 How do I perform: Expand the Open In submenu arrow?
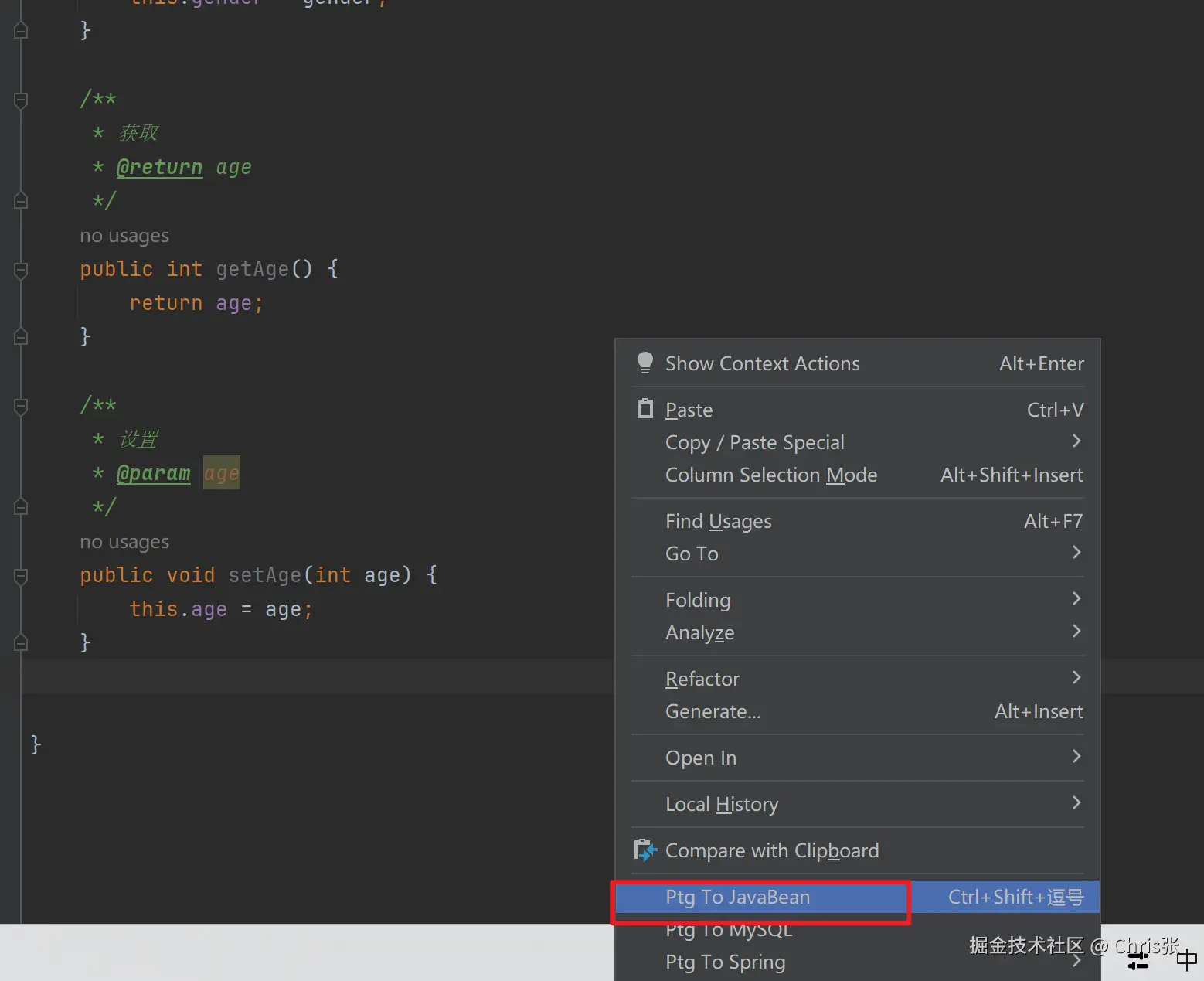(x=1076, y=756)
